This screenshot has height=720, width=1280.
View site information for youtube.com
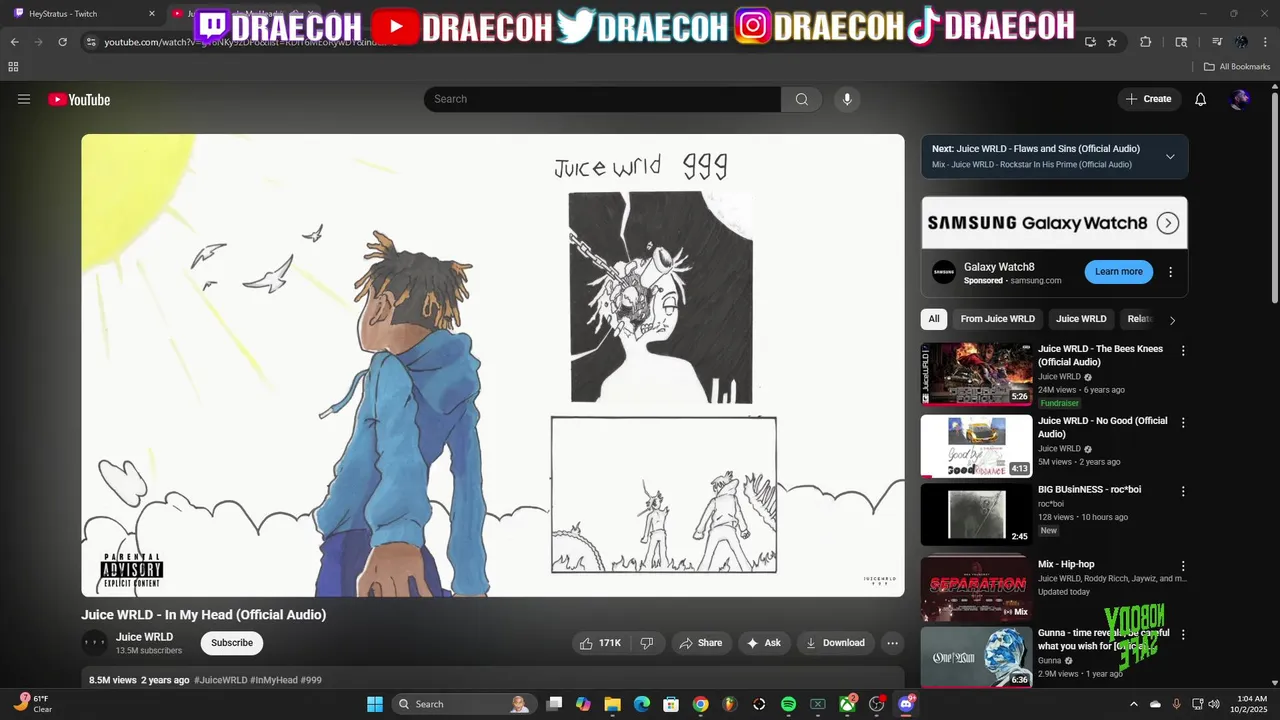point(91,42)
